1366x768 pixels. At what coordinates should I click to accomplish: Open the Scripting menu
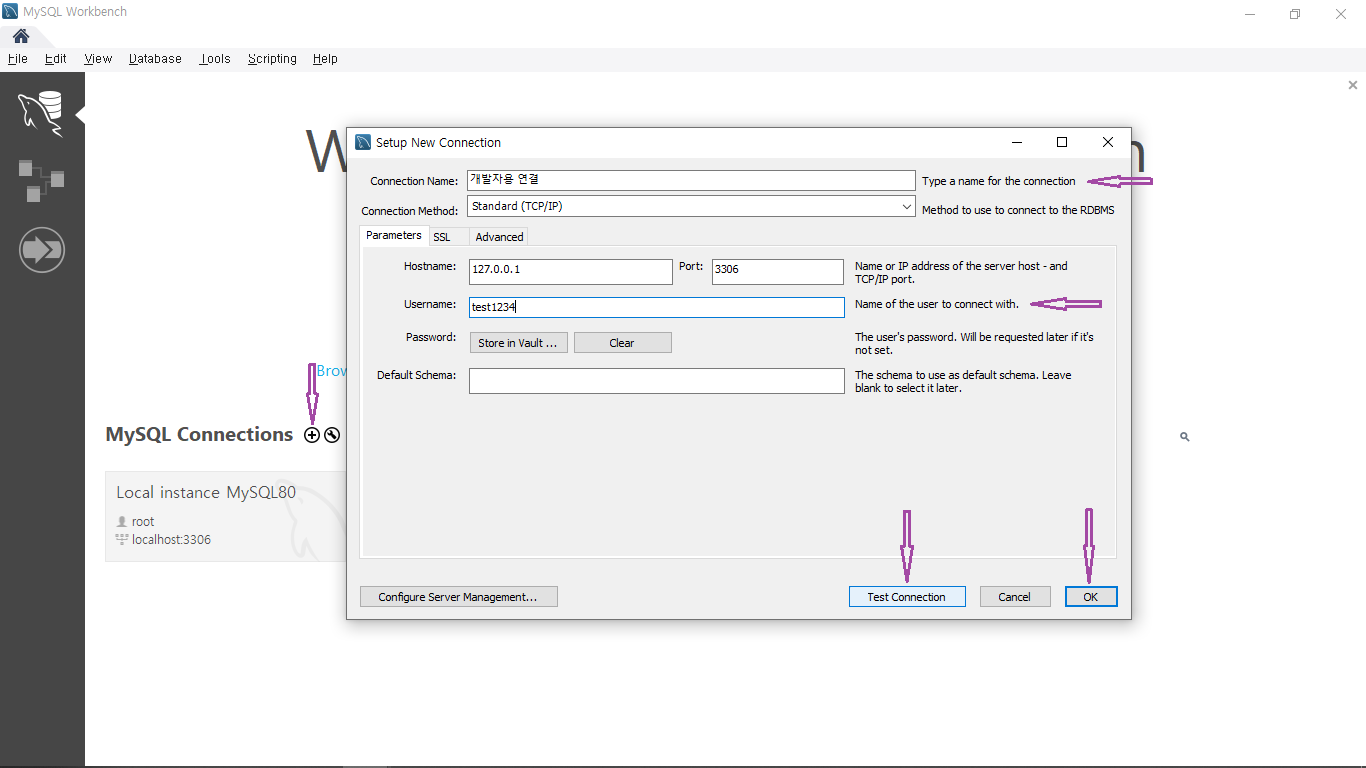(272, 59)
